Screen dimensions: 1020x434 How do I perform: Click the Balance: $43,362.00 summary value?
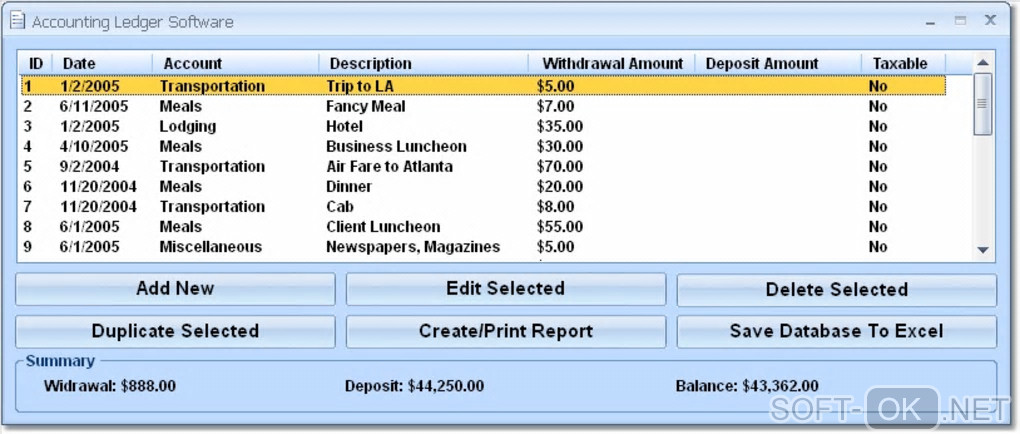pyautogui.click(x=747, y=386)
